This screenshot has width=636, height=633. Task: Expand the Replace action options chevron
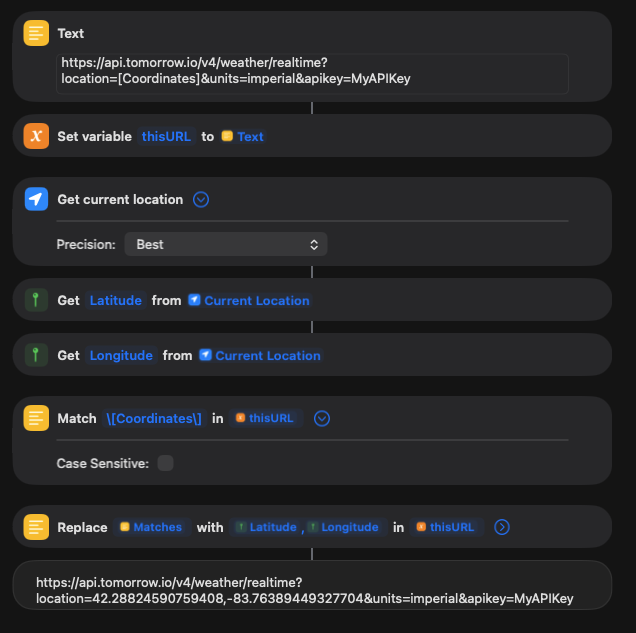(x=502, y=527)
